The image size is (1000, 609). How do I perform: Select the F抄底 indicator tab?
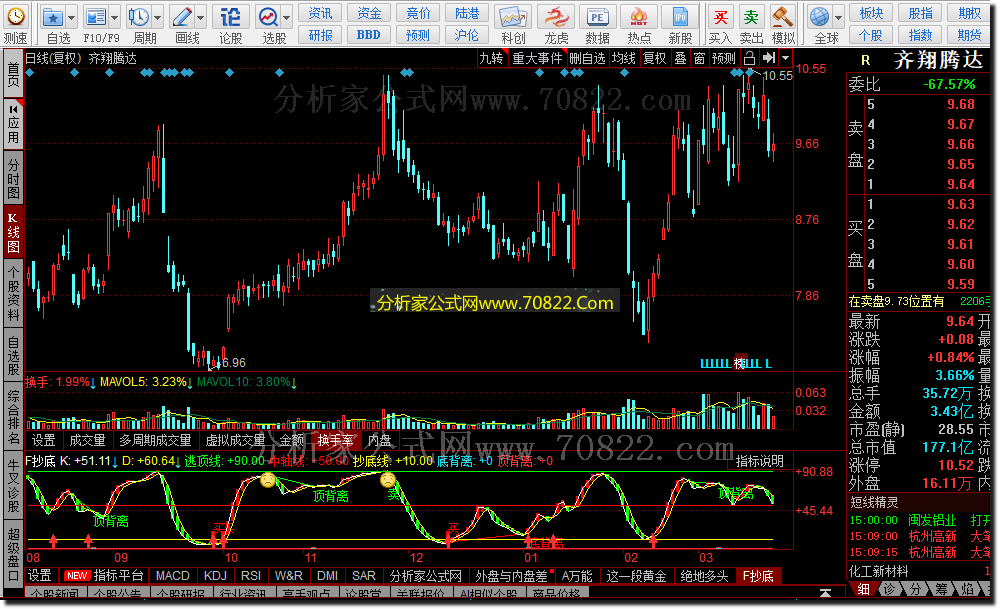click(x=758, y=576)
